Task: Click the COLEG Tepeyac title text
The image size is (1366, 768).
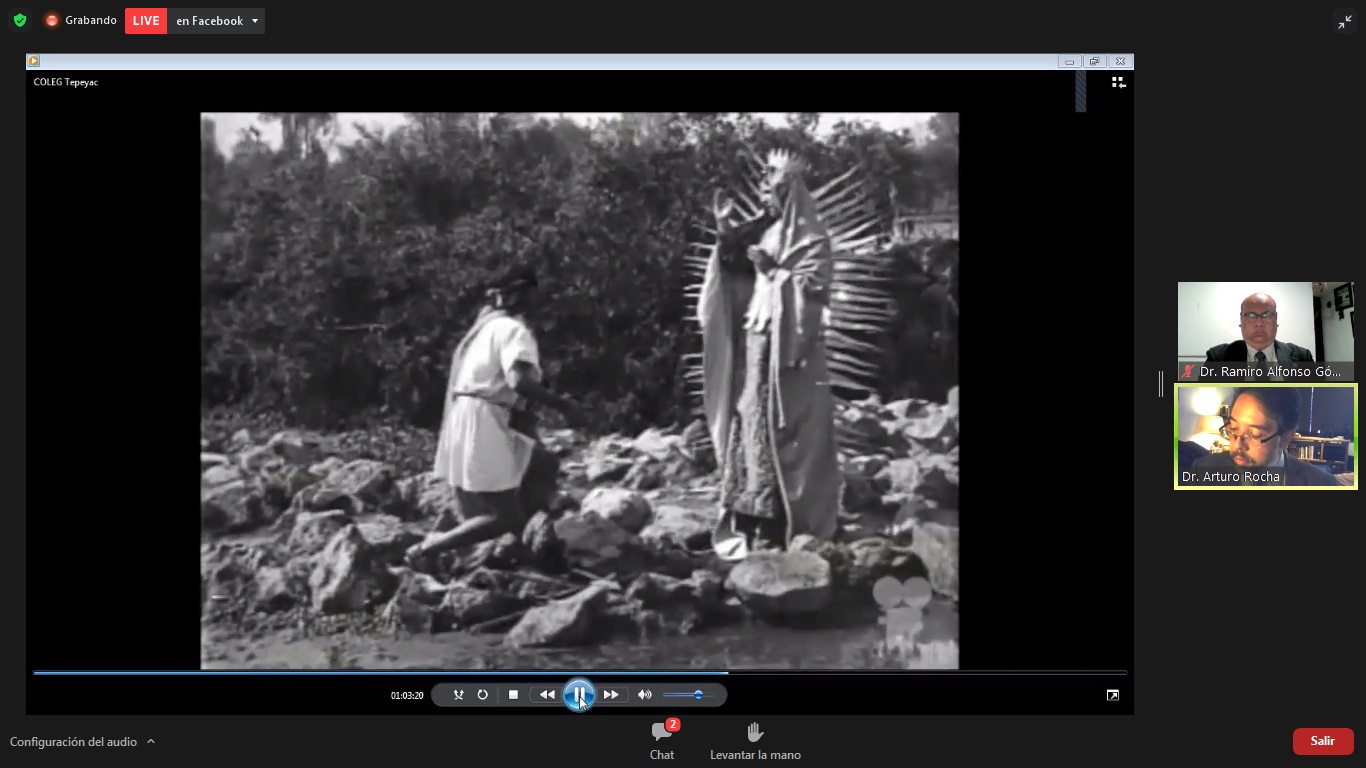Action: click(x=66, y=82)
